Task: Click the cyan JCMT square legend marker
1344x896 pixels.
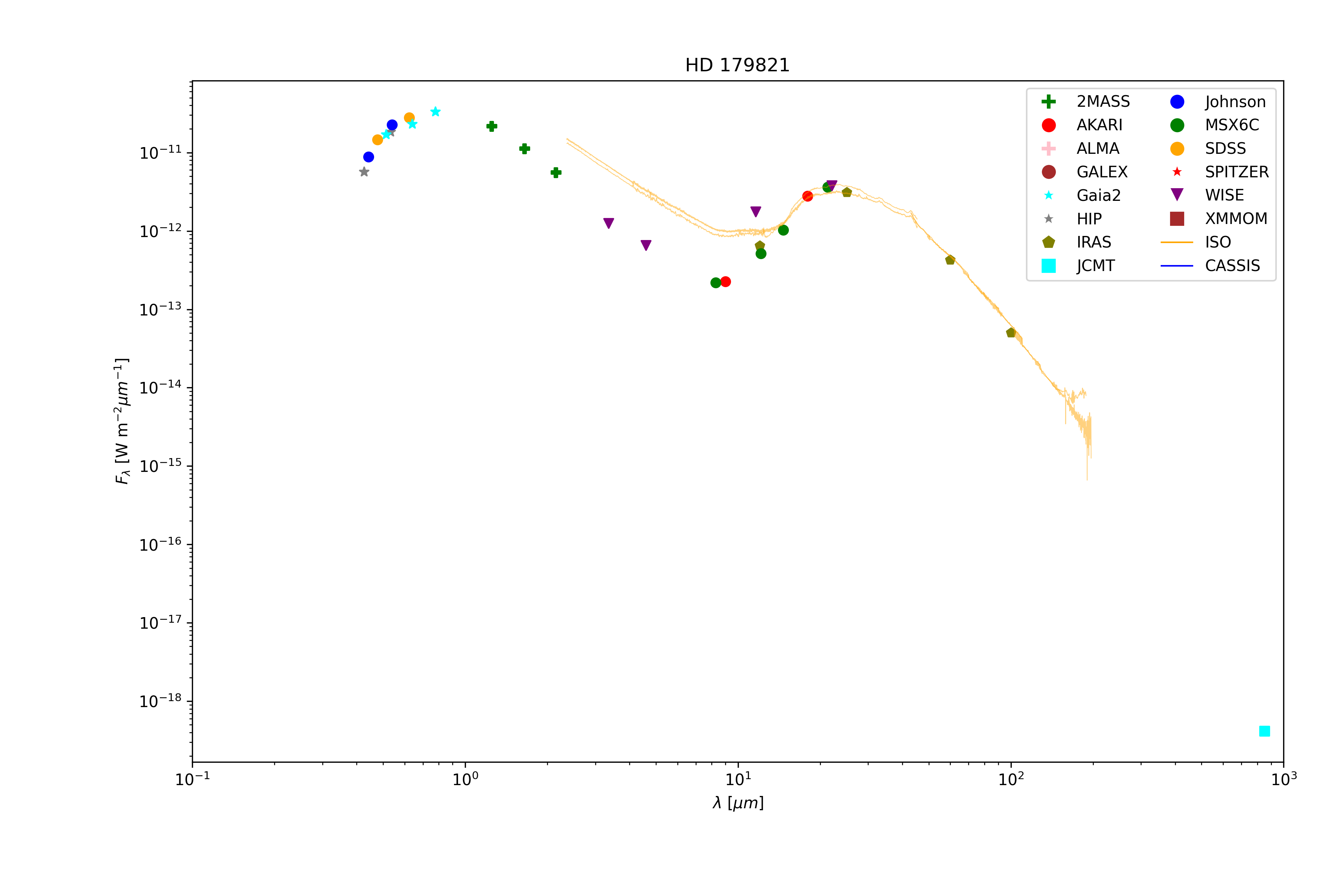Action: click(1049, 266)
